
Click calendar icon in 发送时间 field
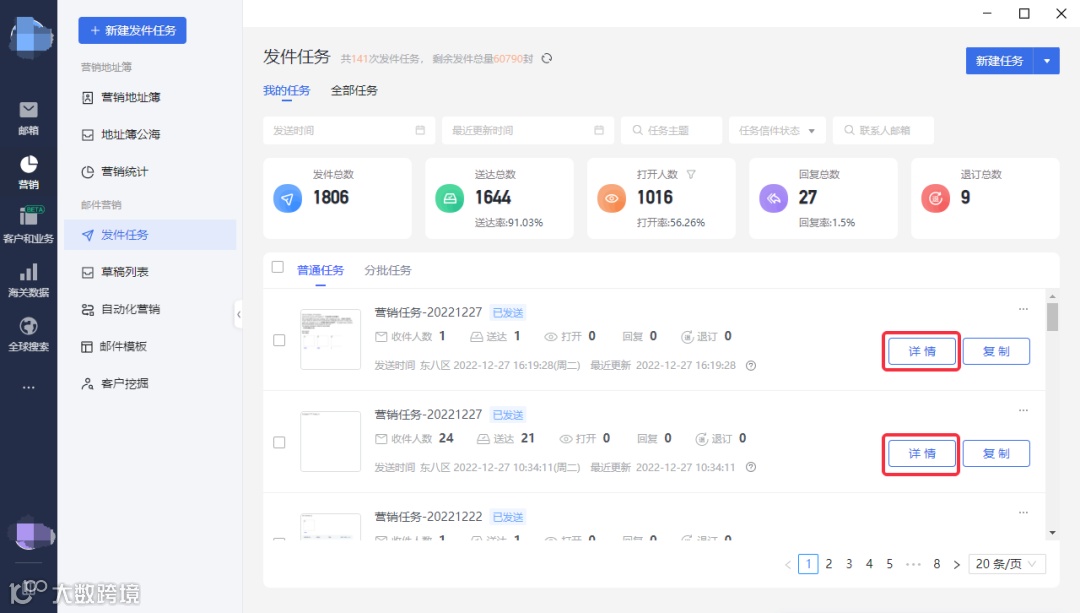click(x=420, y=130)
